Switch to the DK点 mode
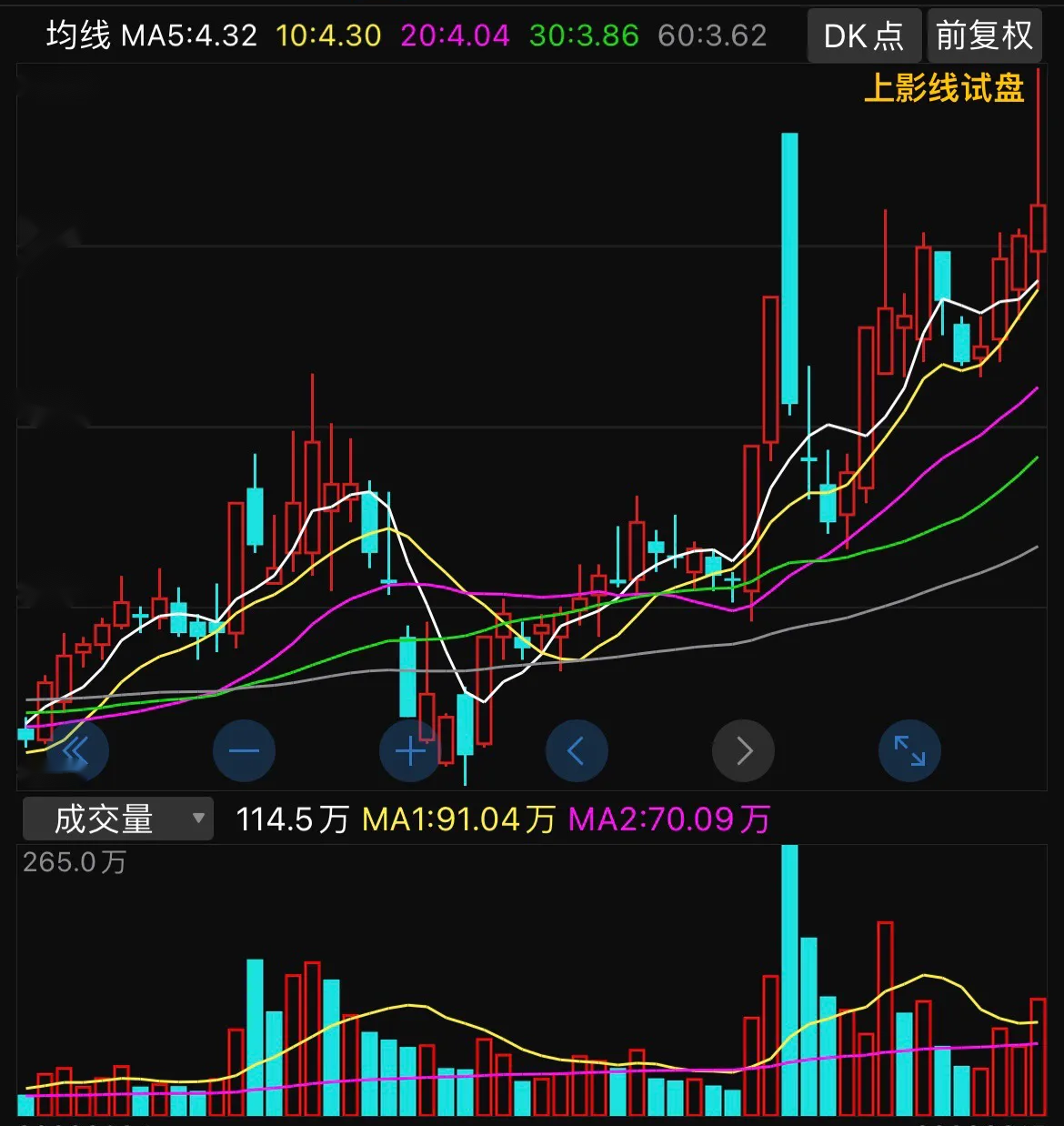Image resolution: width=1064 pixels, height=1126 pixels. (863, 35)
